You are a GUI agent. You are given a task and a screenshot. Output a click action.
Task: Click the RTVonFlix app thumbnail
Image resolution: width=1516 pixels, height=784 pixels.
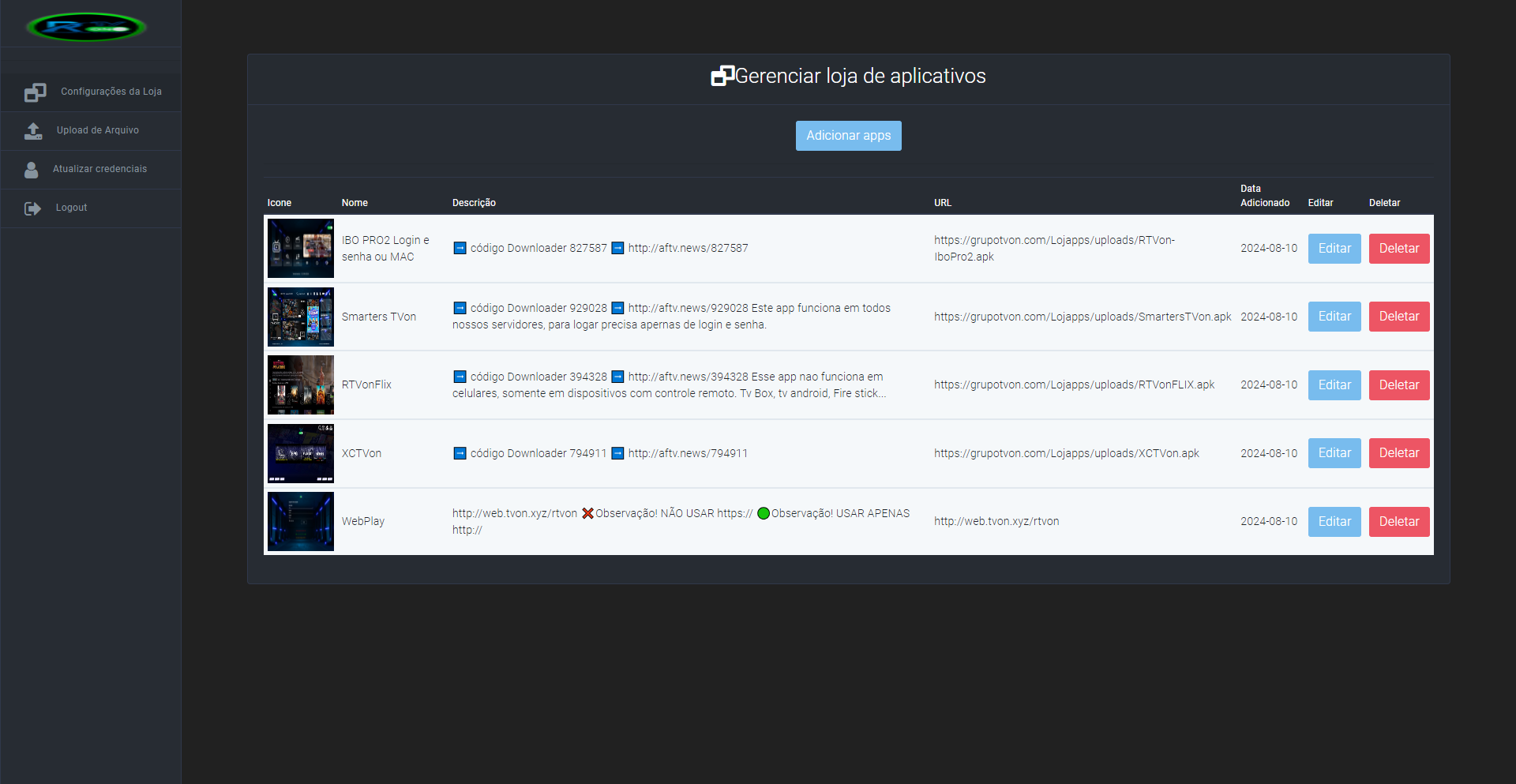(300, 385)
